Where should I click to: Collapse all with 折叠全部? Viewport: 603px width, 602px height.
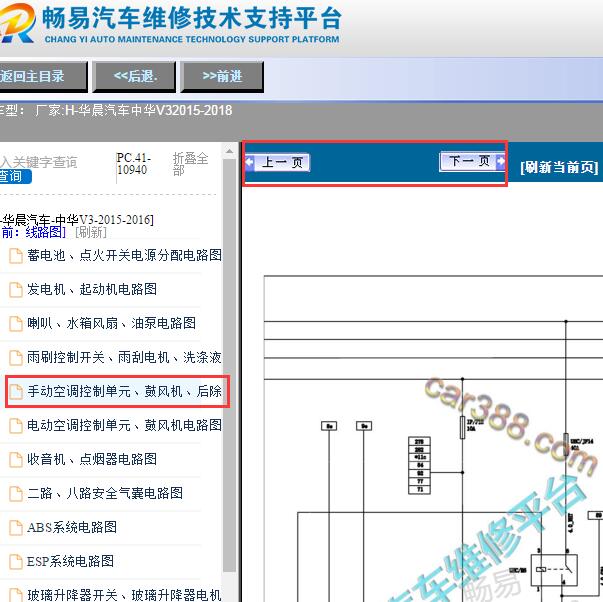[x=190, y=164]
